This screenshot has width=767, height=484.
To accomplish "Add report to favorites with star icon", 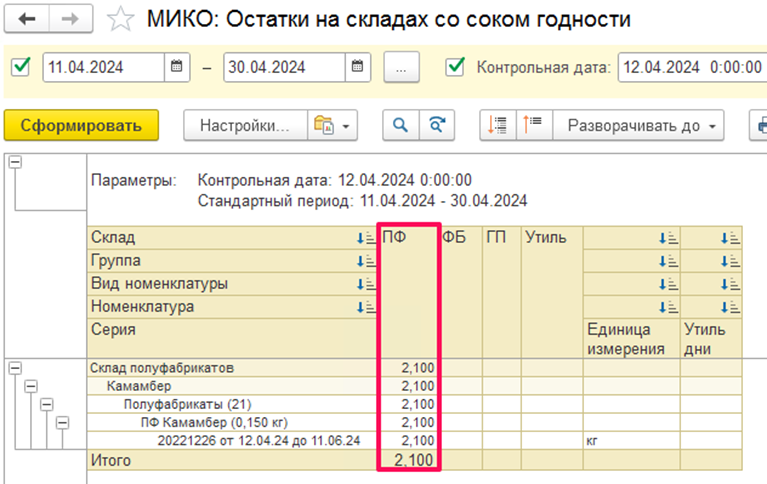I will (120, 20).
